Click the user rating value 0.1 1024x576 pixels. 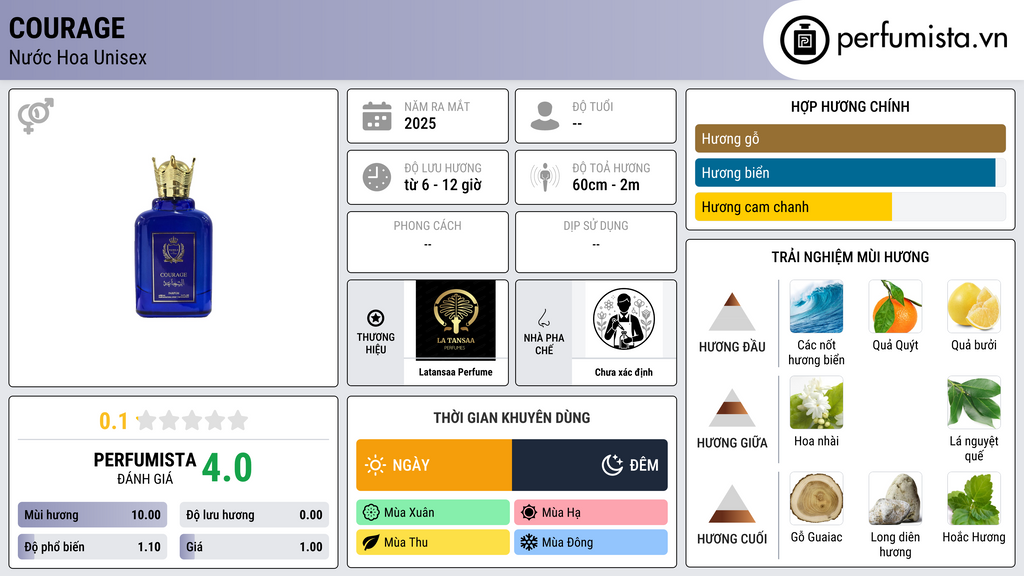tap(114, 421)
